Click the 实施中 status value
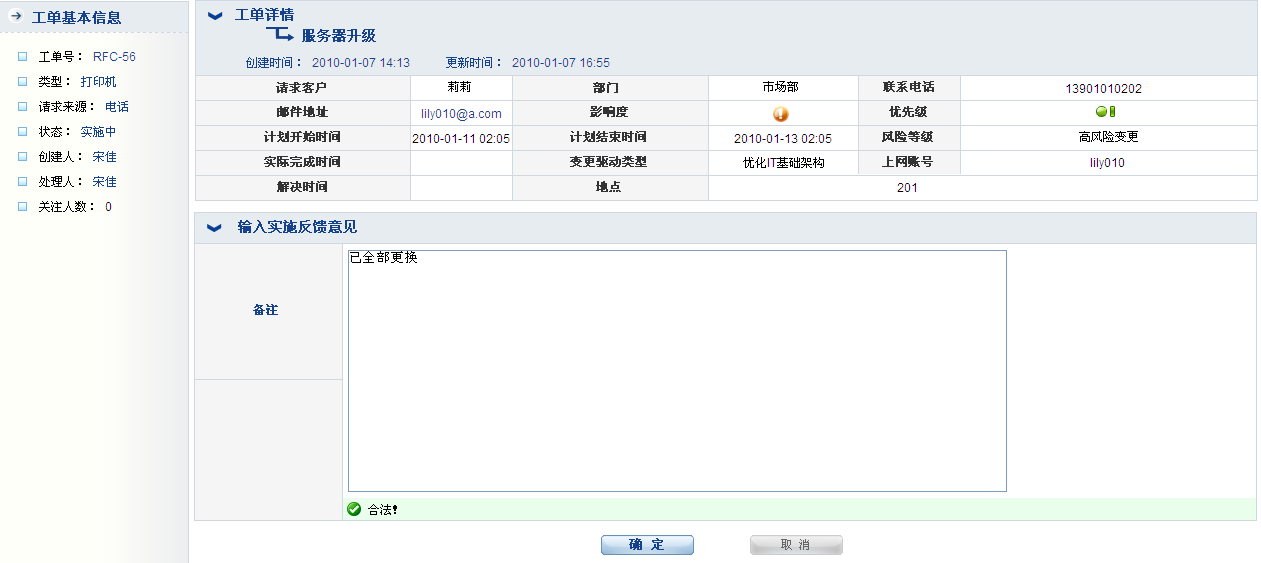Screen dimensions: 1261x563 98,132
